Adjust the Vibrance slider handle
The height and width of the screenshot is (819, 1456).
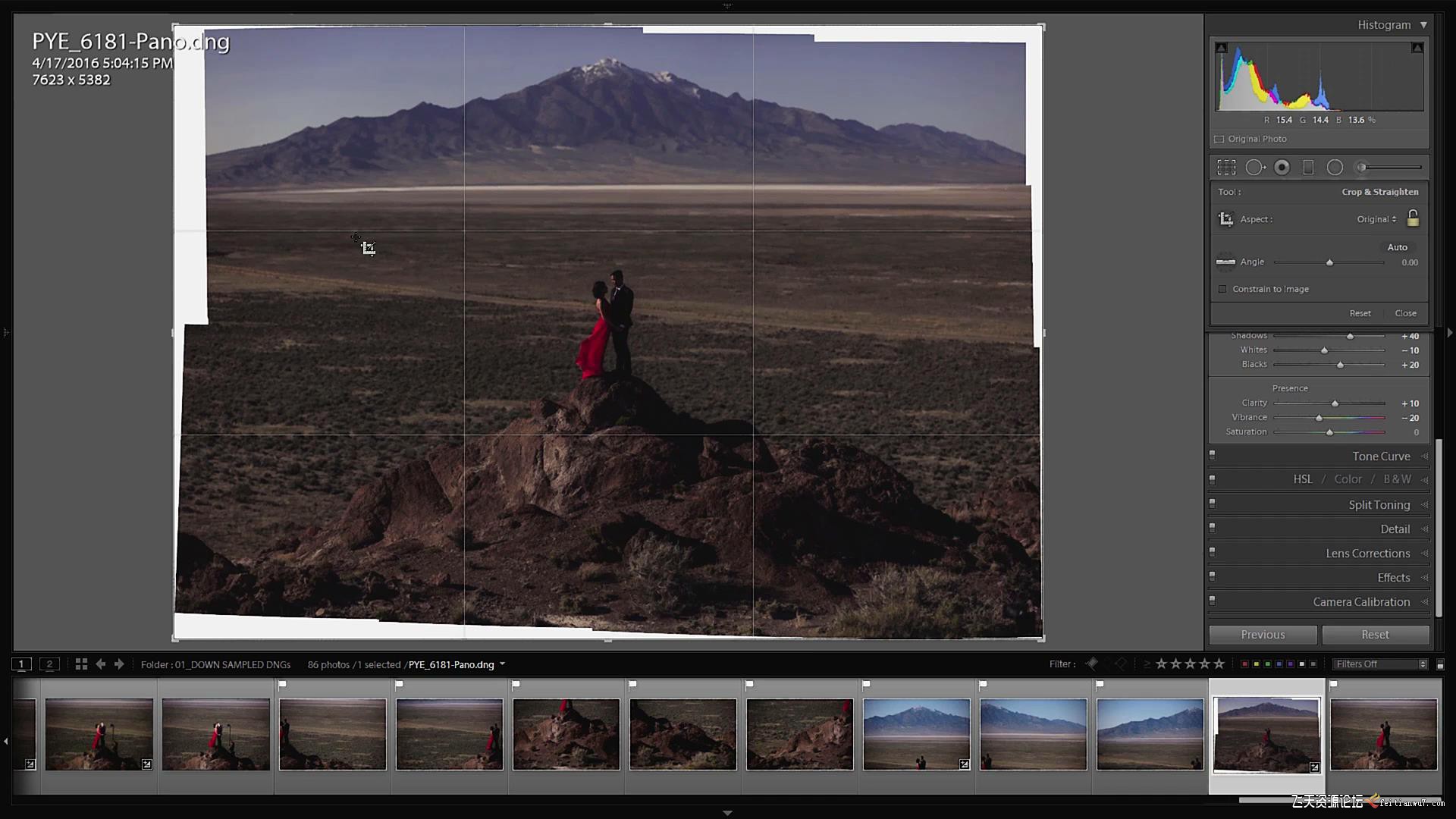[1319, 418]
